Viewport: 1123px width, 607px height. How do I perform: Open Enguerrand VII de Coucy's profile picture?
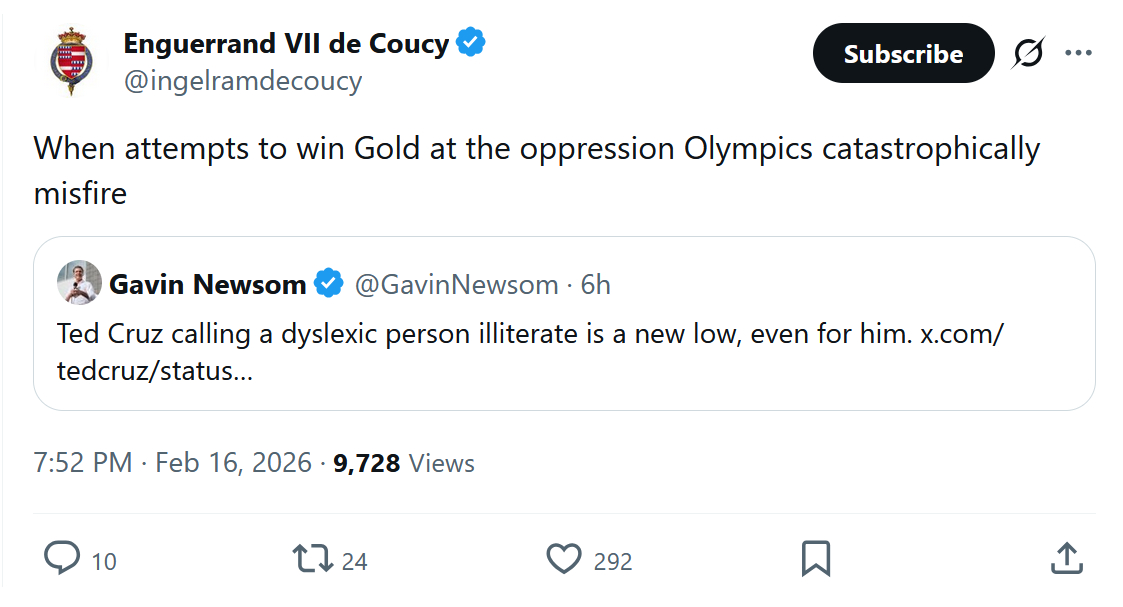coord(70,61)
